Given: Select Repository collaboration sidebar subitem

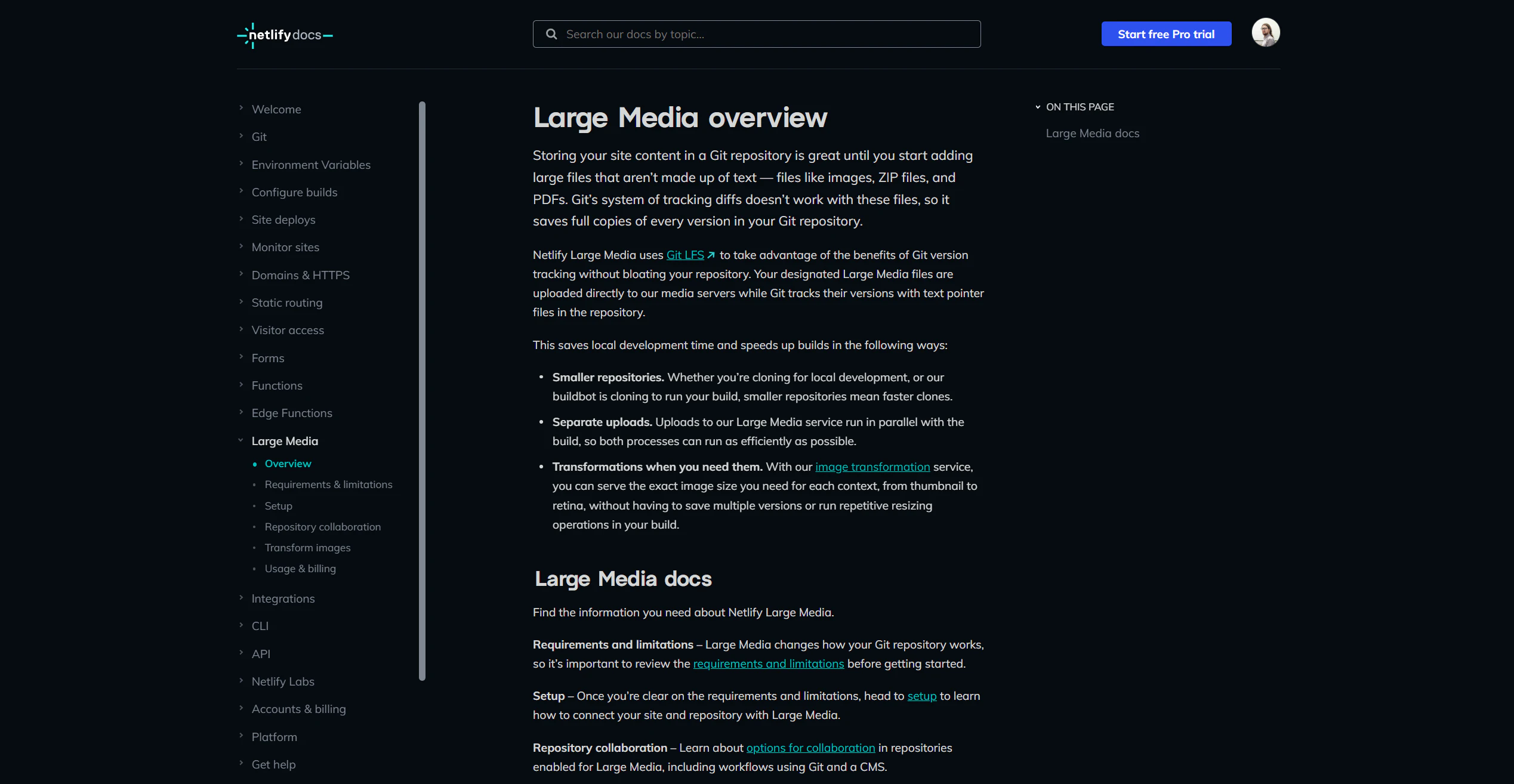Looking at the screenshot, I should 322,527.
